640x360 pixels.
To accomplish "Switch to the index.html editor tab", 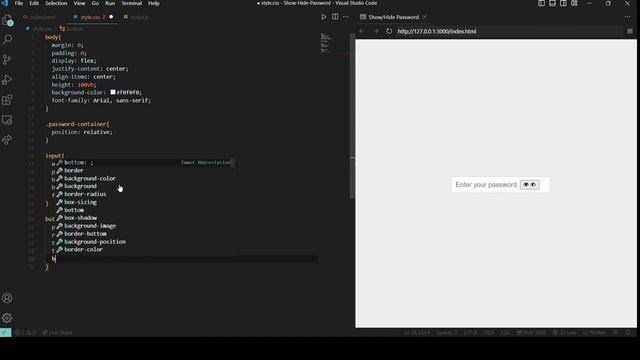I will tap(40, 17).
